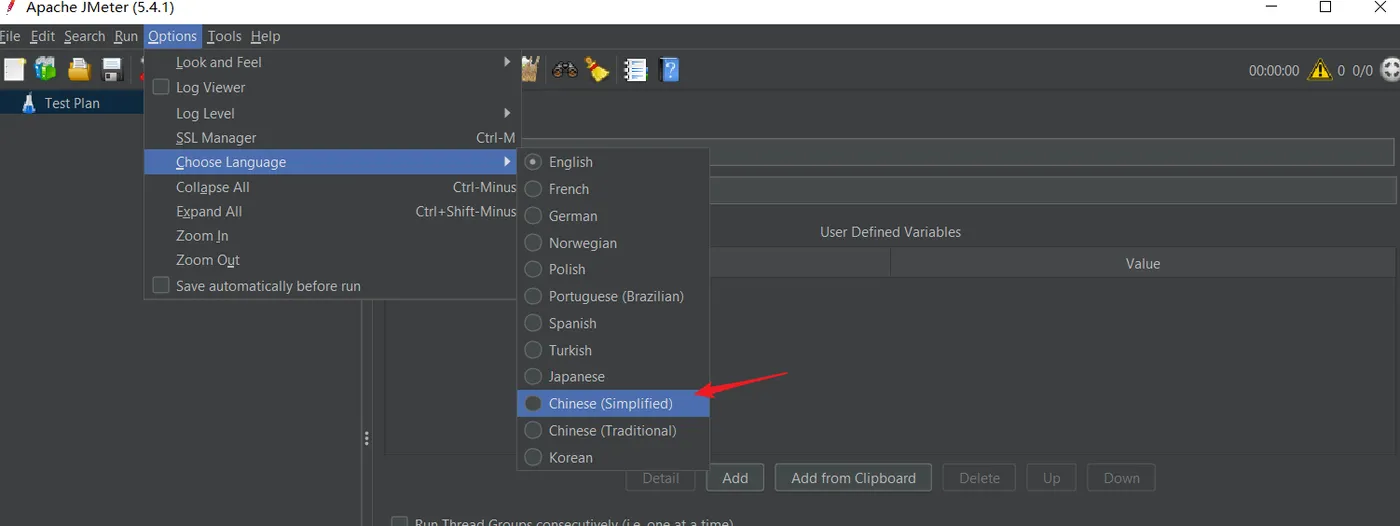
Task: Expand the Log Level submenu
Action: (x=331, y=113)
